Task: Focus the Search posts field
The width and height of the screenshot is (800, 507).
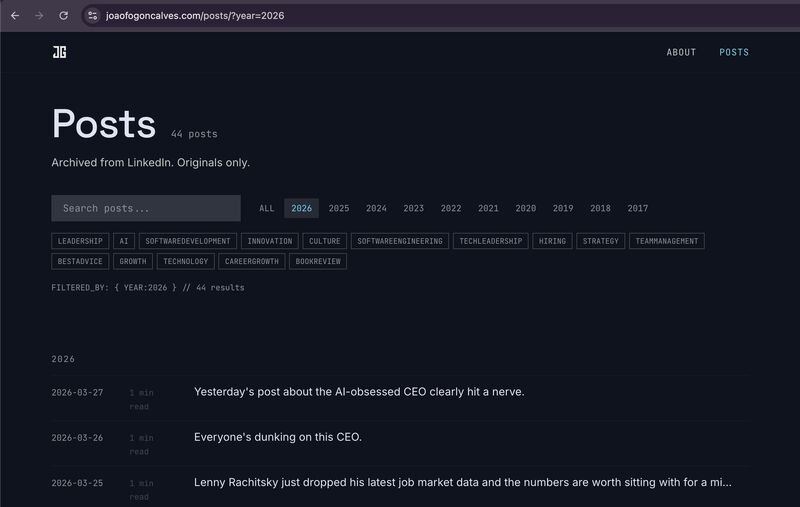Action: (146, 208)
